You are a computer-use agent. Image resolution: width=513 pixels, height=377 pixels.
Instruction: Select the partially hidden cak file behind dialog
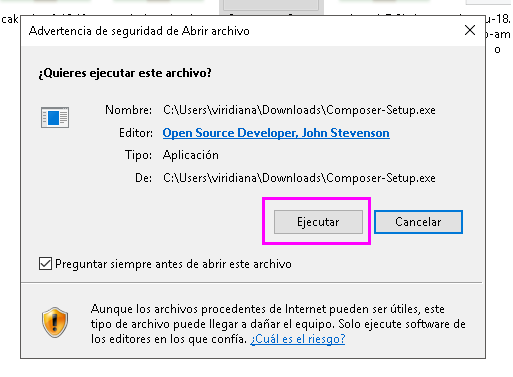coord(10,19)
